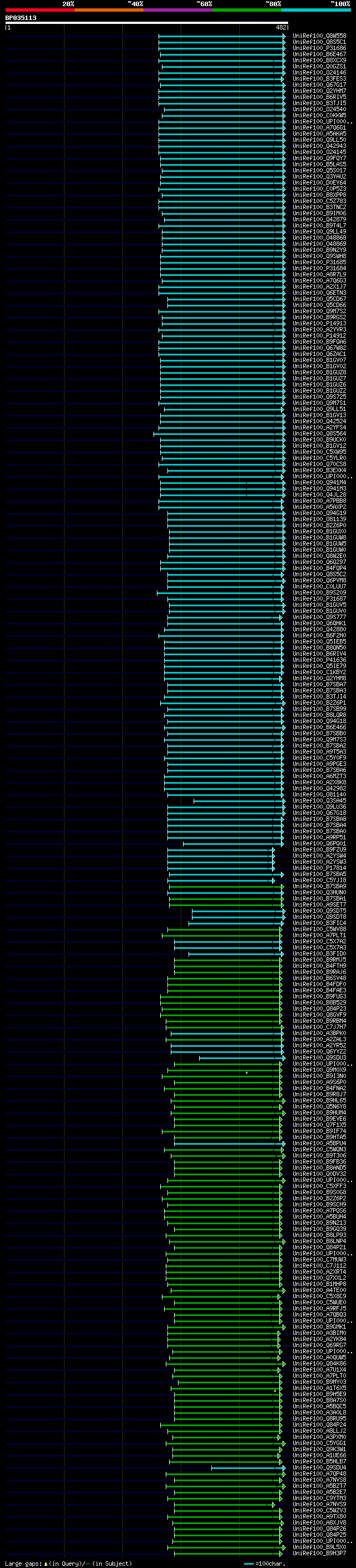Select the UniRef100_B9FZU9 label

319,850
